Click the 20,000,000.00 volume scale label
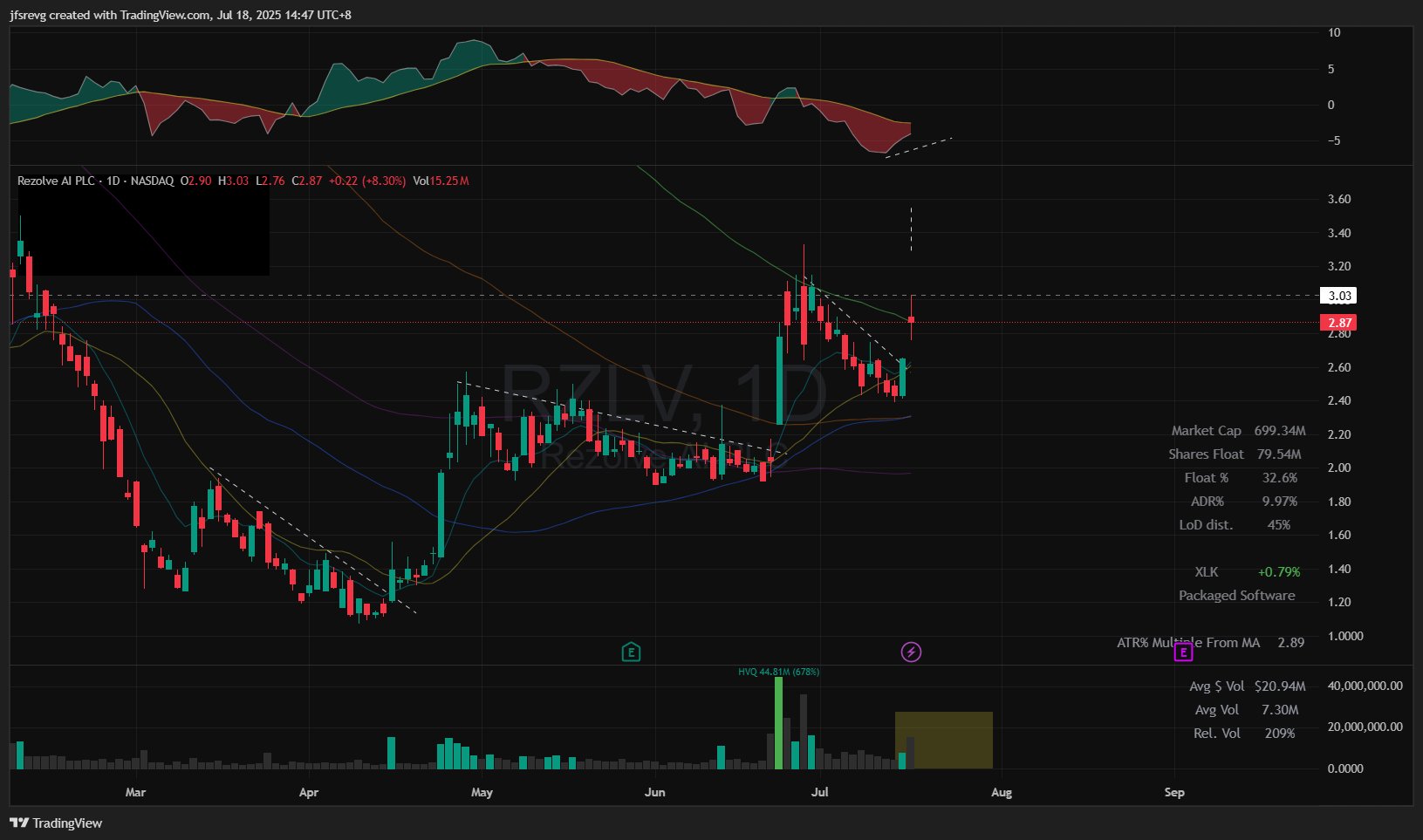Screen dimensions: 1423x840 tap(1365, 727)
